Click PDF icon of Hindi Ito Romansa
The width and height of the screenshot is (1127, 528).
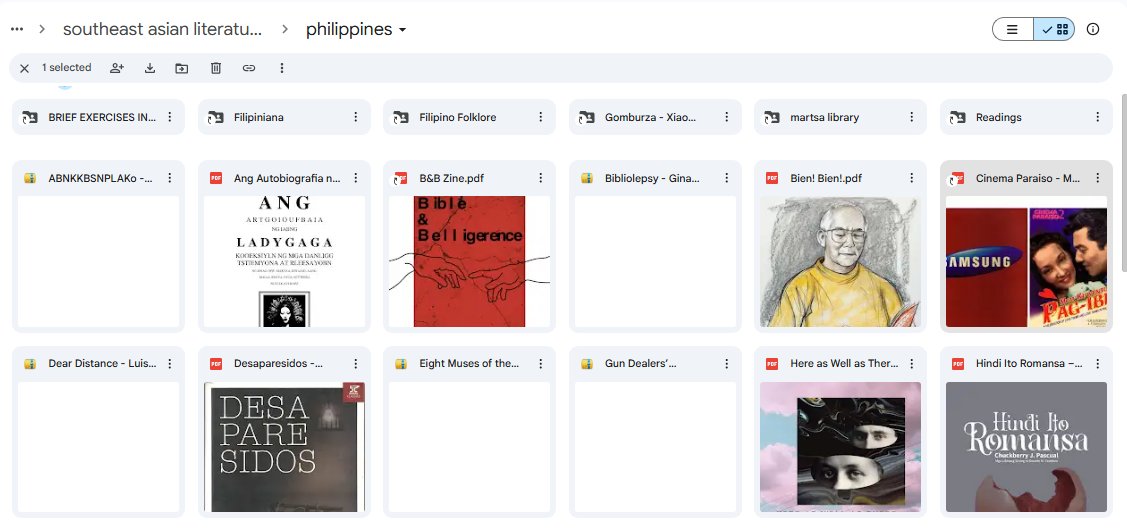tap(958, 363)
